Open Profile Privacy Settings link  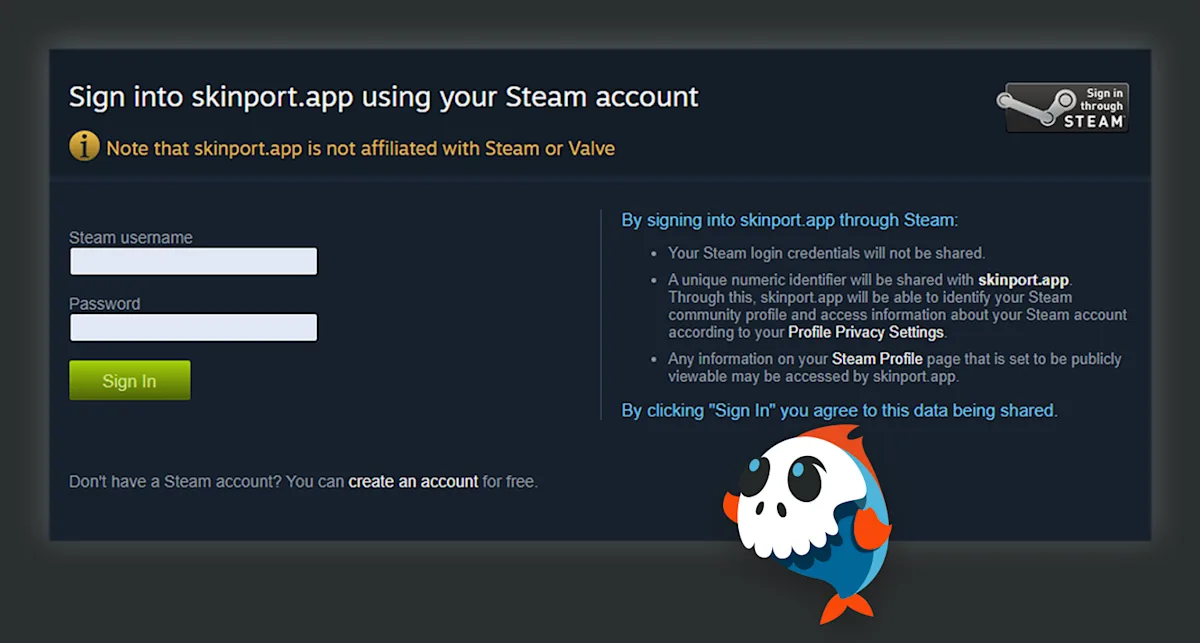coord(866,332)
